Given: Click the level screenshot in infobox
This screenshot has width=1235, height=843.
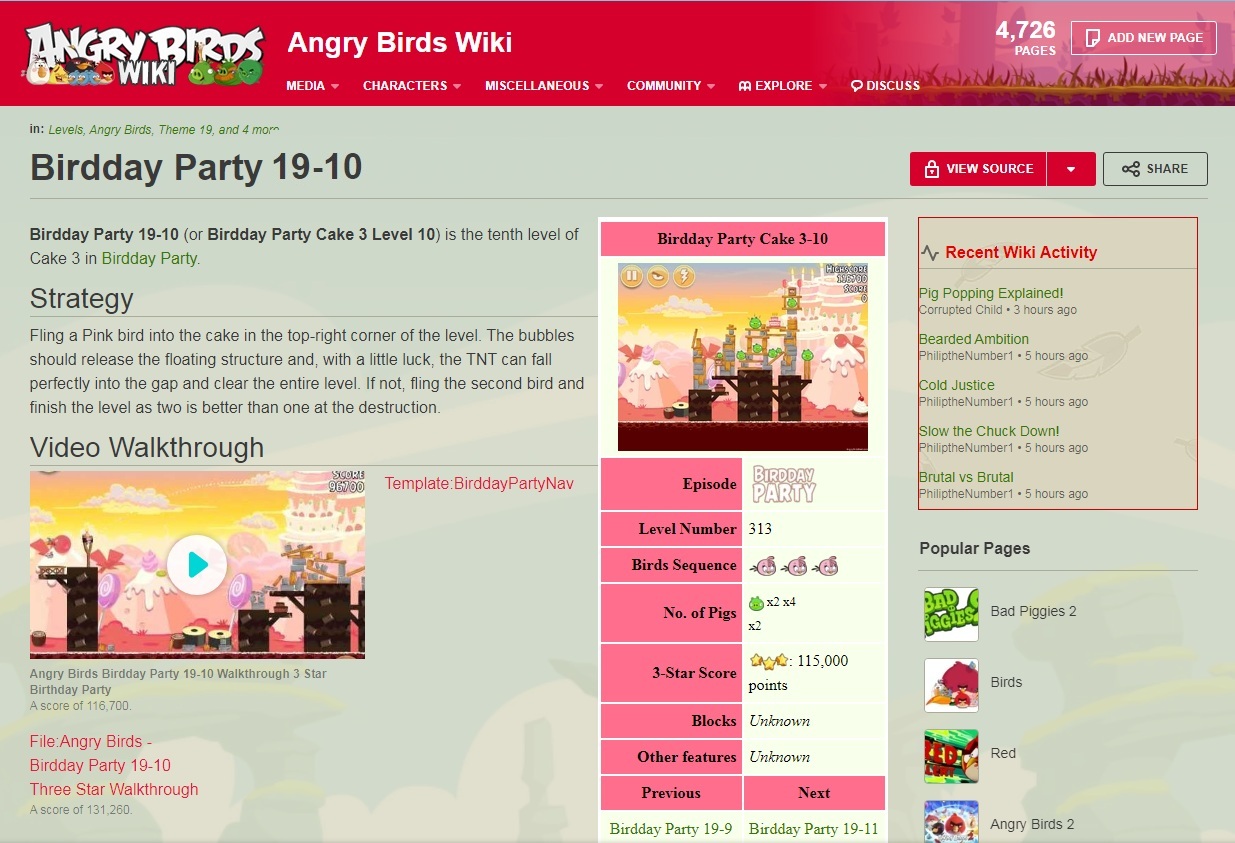Looking at the screenshot, I should tap(743, 356).
